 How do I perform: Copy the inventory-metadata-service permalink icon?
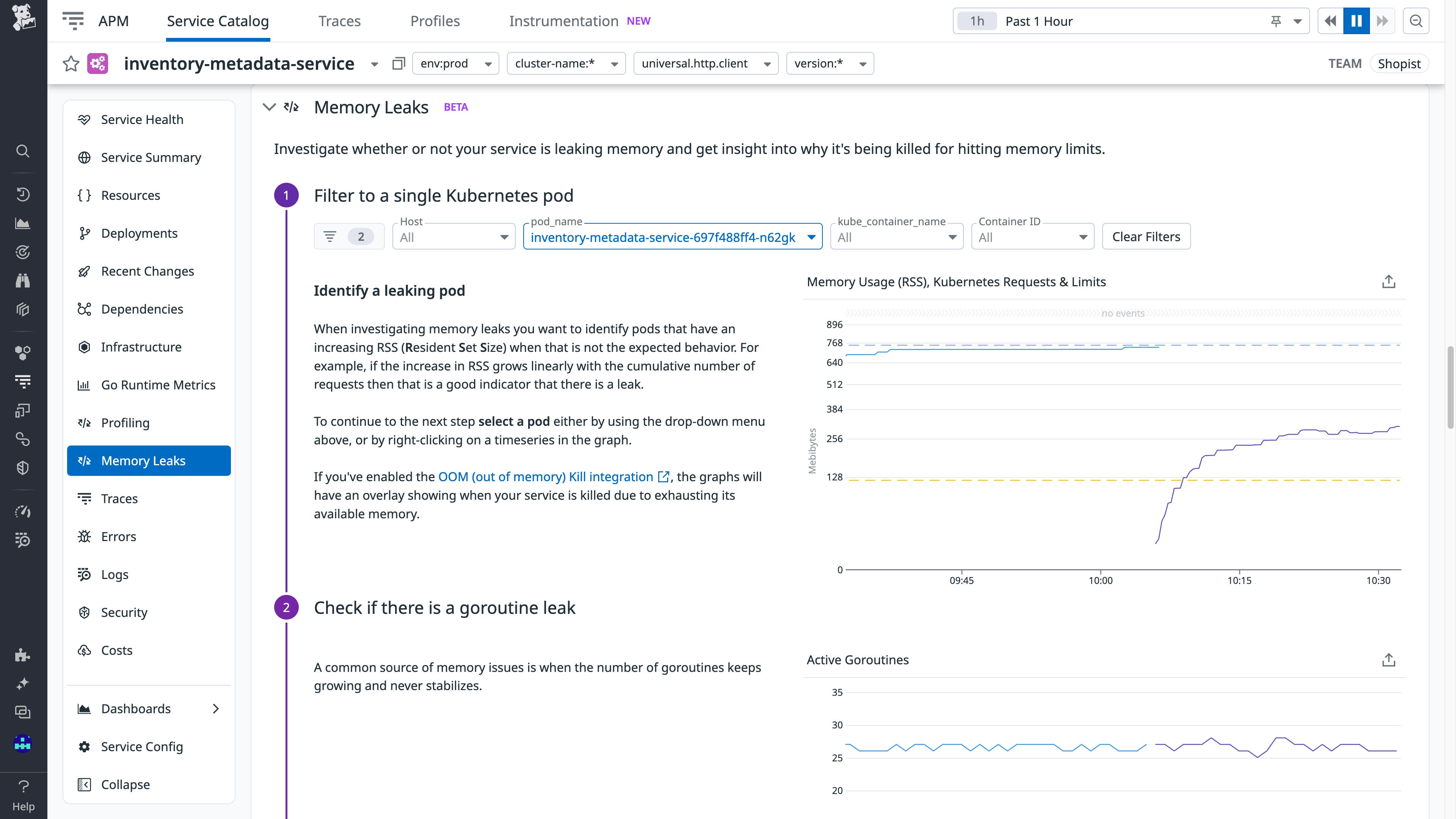(399, 63)
